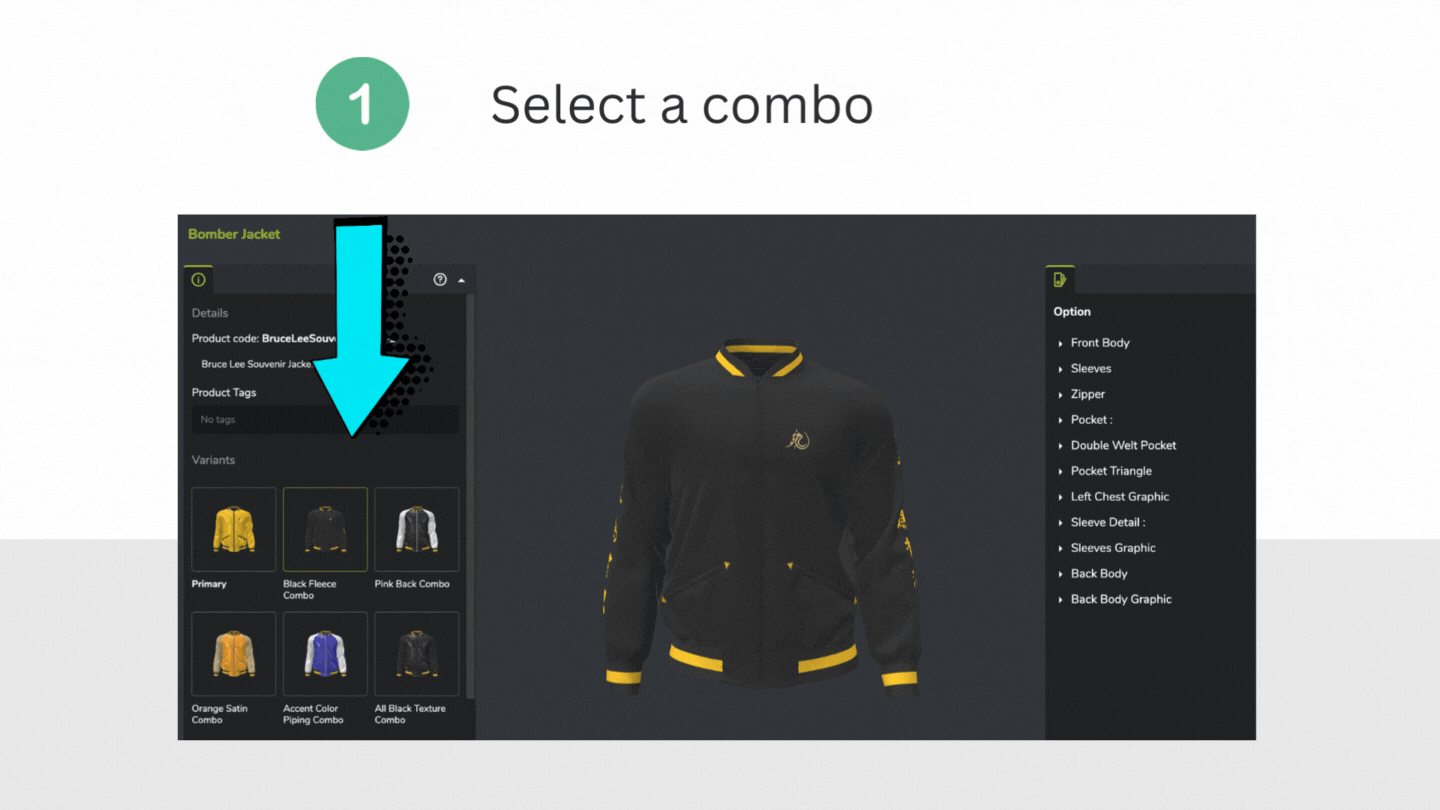The width and height of the screenshot is (1440, 810).
Task: Select the Orange Satin Combo variant
Action: click(233, 654)
